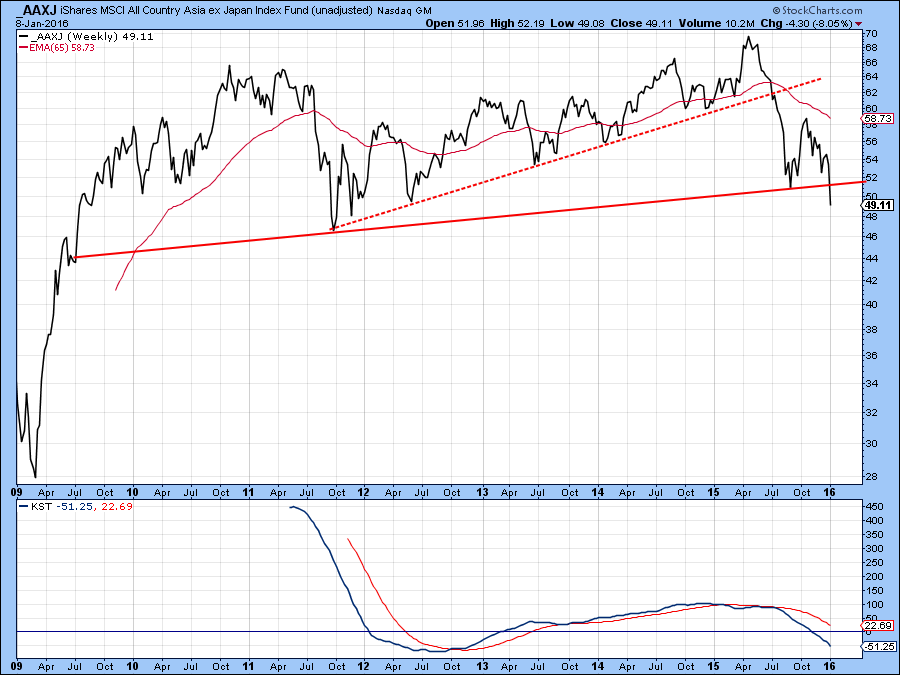Click the boxed 22.69 KST signal tag
Screen dimensions: 900x675
878,626
